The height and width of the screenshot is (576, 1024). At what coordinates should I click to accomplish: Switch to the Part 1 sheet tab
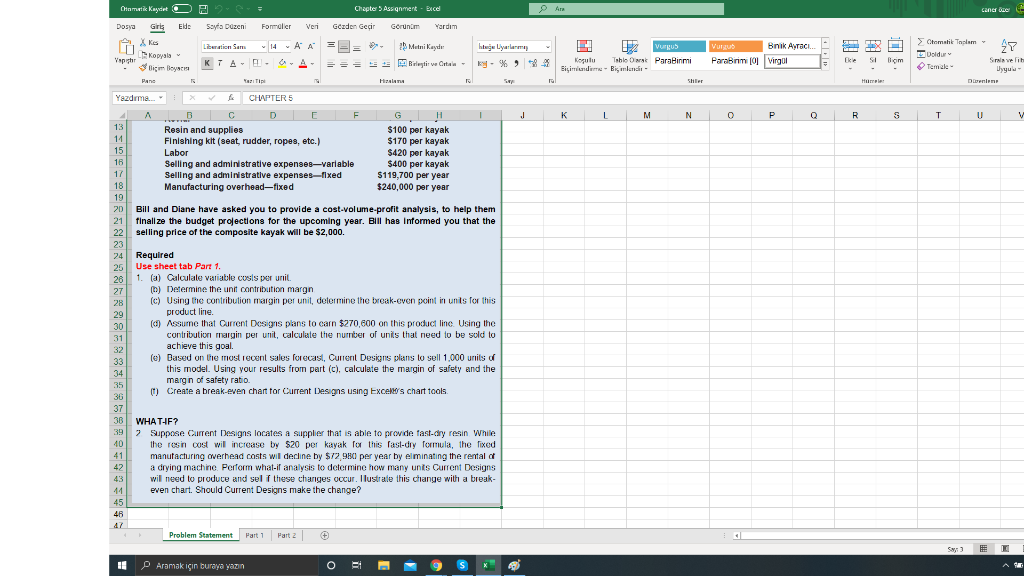pyautogui.click(x=255, y=536)
